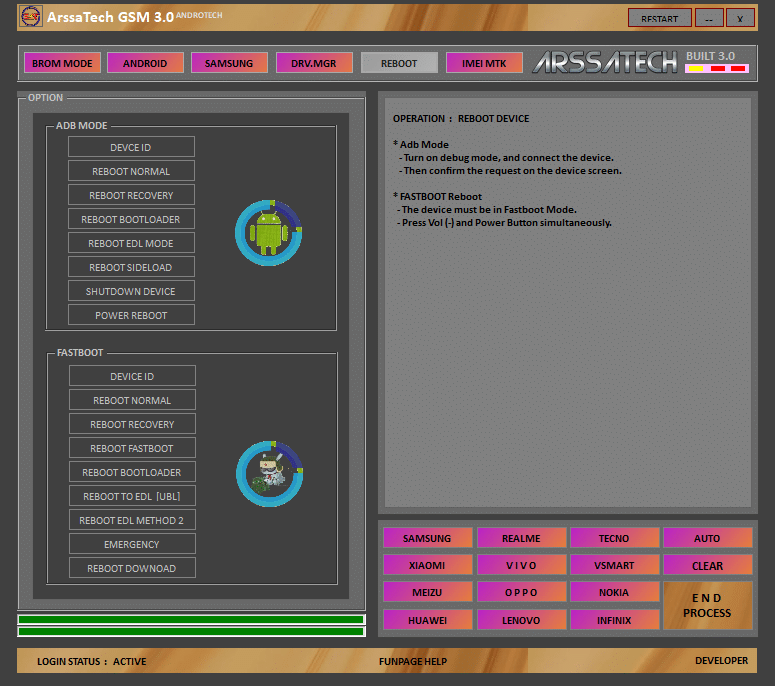Select SAMSUNG brand button at bottom

point(428,538)
